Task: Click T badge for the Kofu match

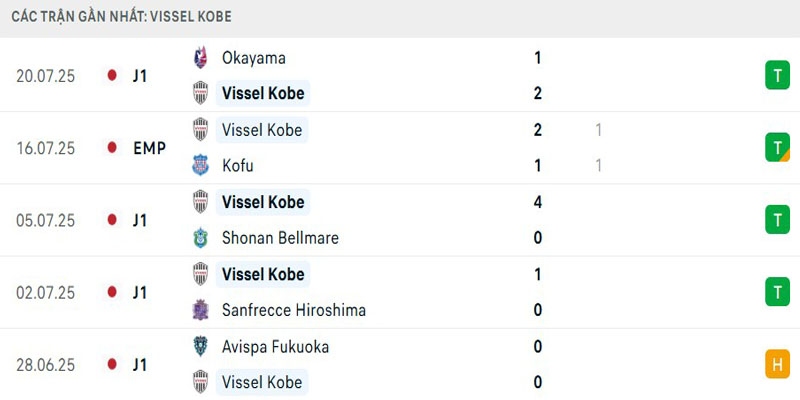Action: [777, 148]
